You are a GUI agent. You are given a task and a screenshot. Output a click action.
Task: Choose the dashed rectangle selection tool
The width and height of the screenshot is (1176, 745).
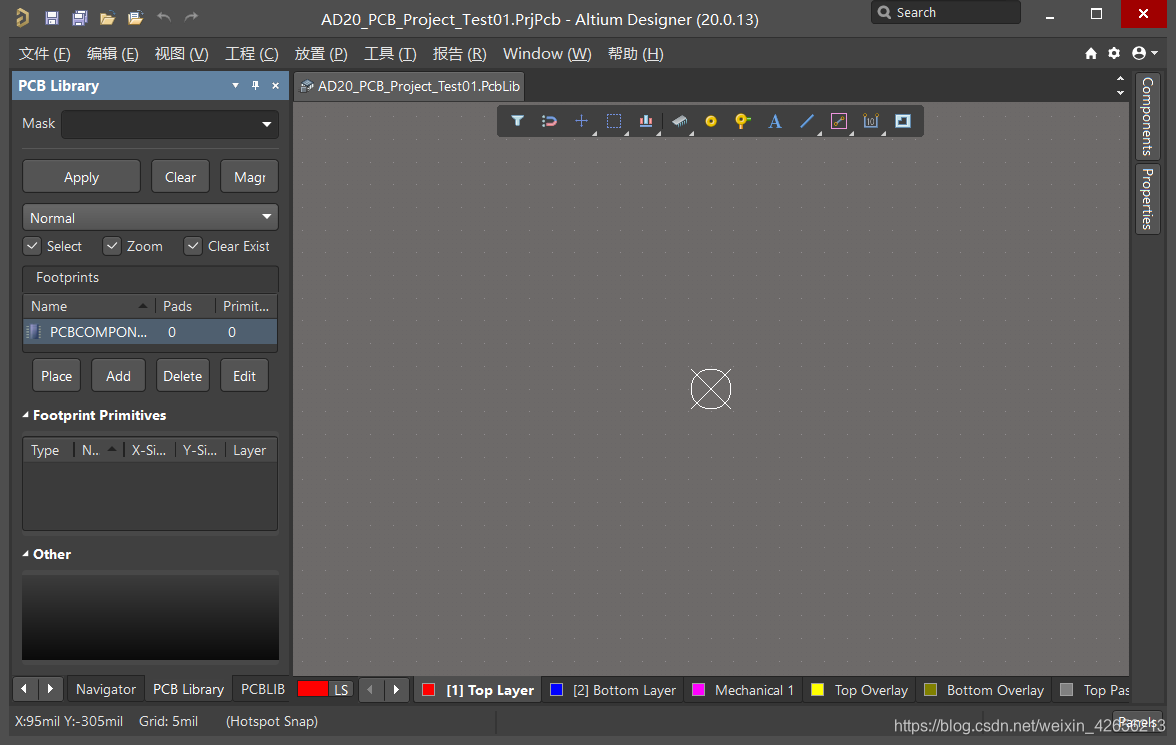tap(614, 121)
